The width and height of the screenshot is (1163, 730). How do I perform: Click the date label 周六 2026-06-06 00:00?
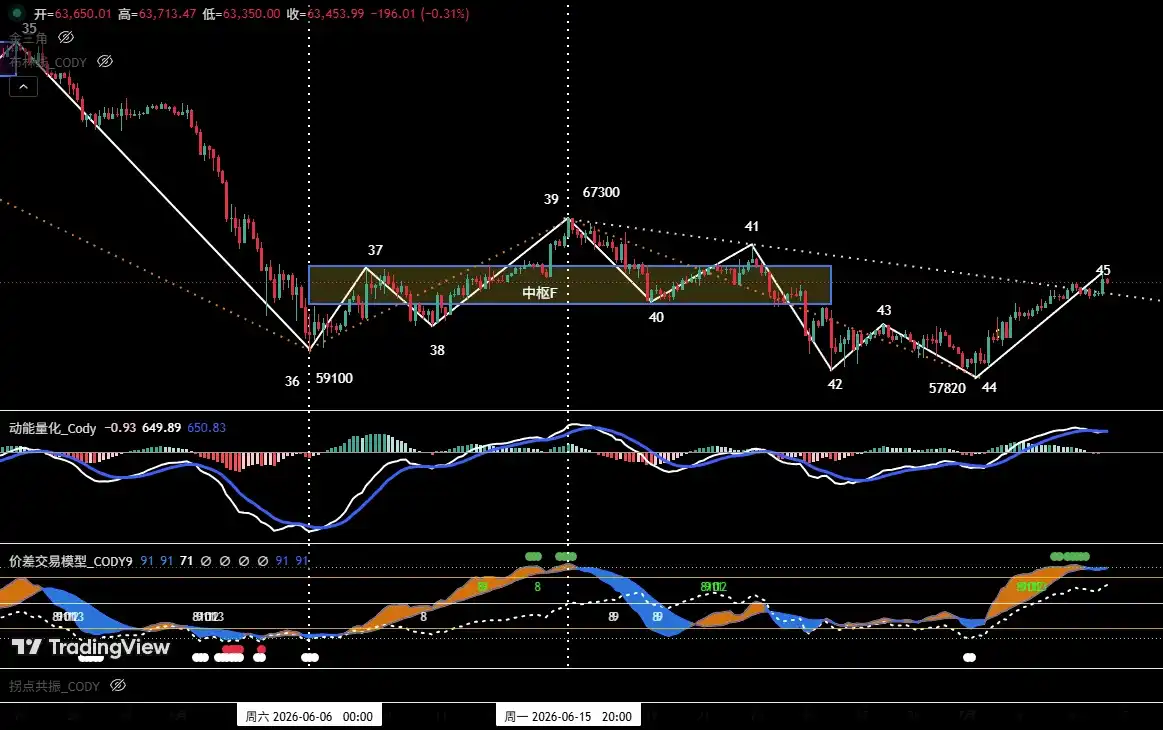pos(309,716)
